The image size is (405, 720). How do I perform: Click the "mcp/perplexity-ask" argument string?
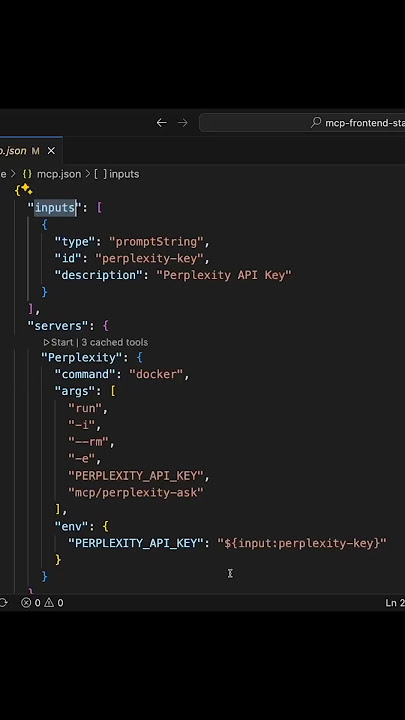136,492
